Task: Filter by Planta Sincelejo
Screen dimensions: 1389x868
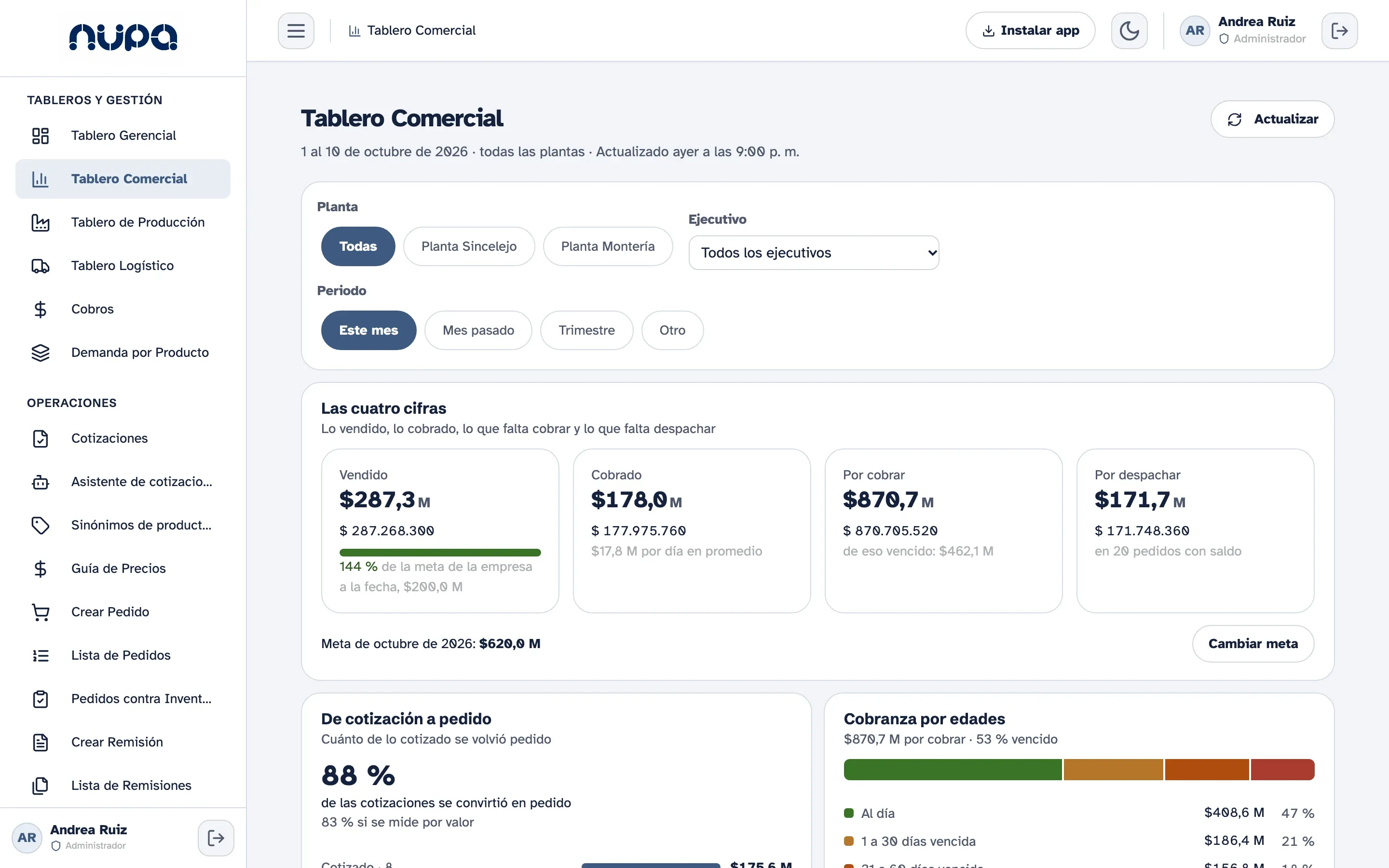Action: click(x=469, y=246)
